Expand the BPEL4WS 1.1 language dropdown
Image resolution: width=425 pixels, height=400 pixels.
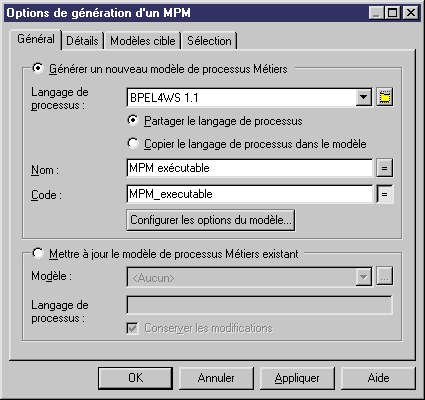point(363,97)
